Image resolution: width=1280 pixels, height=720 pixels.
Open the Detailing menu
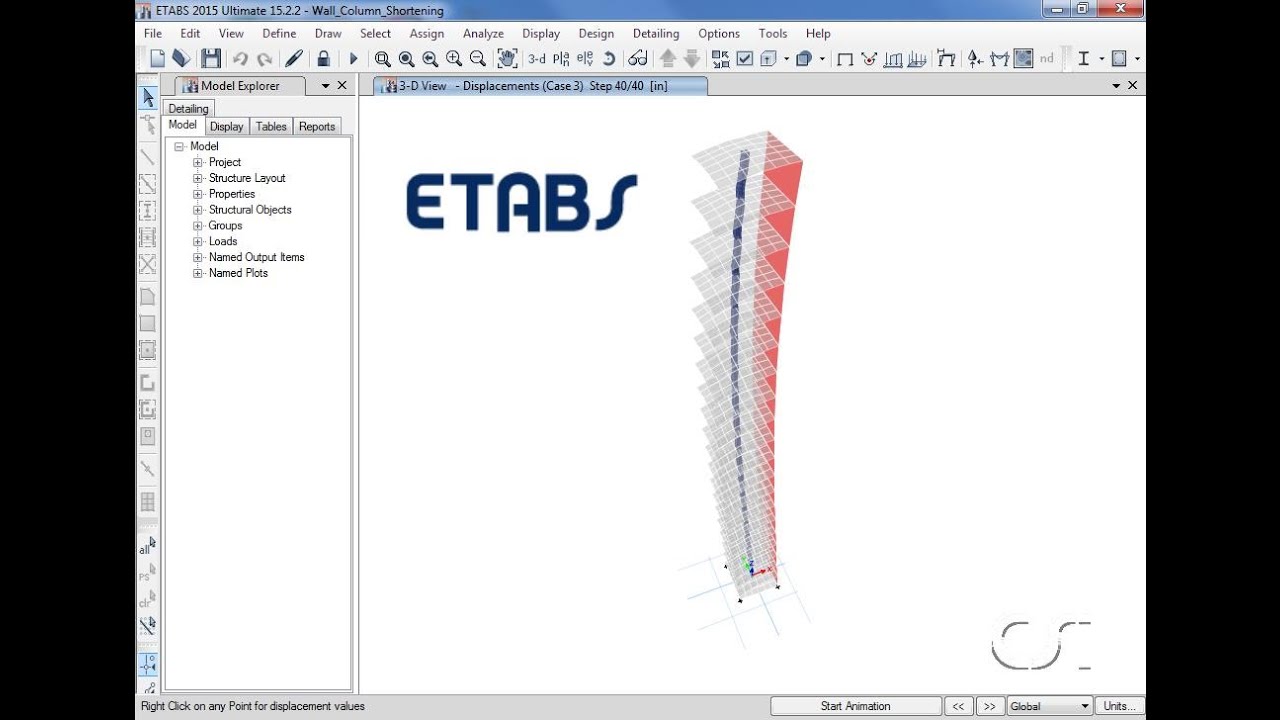click(x=656, y=33)
